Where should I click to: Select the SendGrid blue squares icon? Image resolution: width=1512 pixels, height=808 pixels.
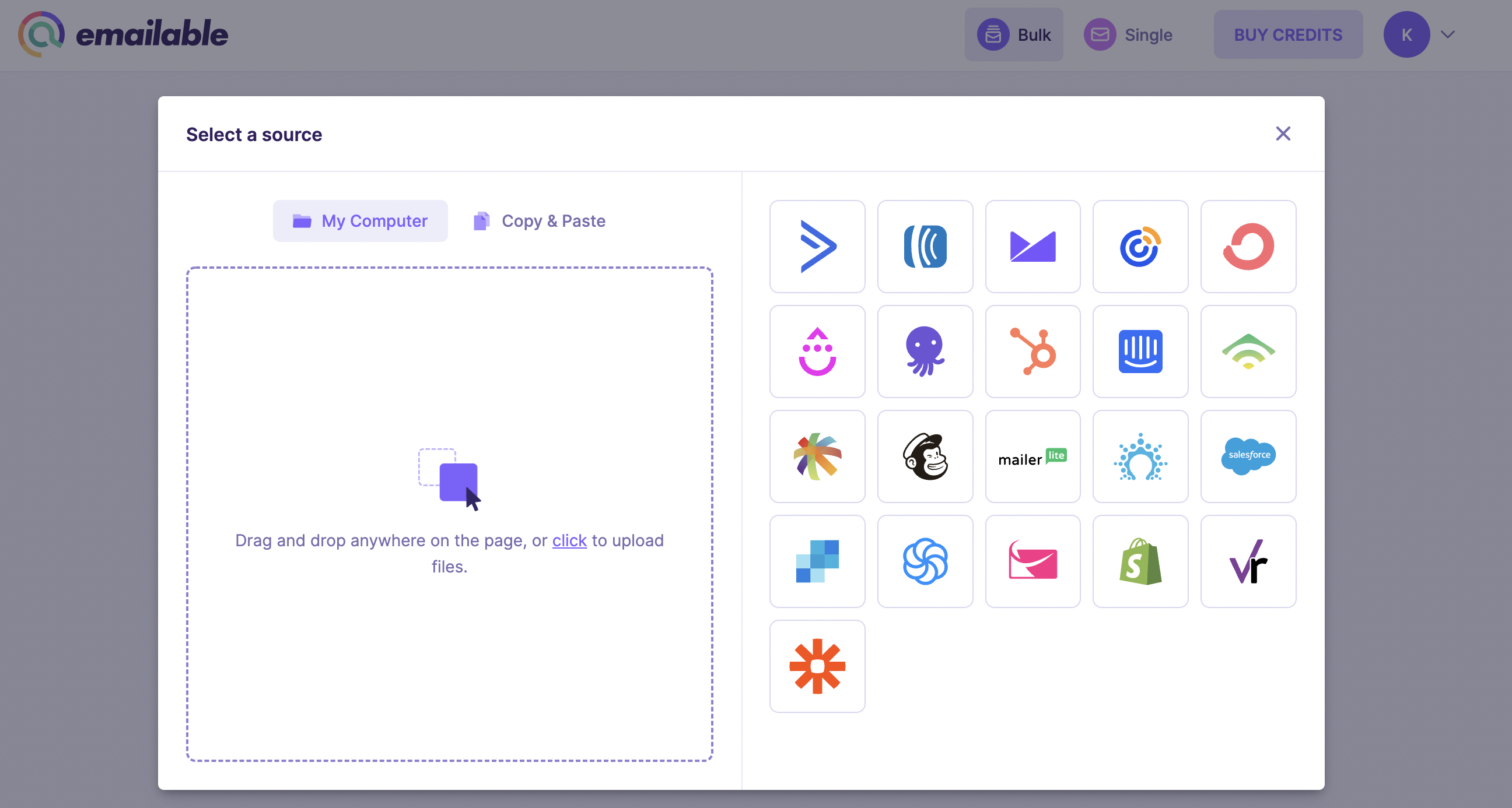tap(817, 561)
